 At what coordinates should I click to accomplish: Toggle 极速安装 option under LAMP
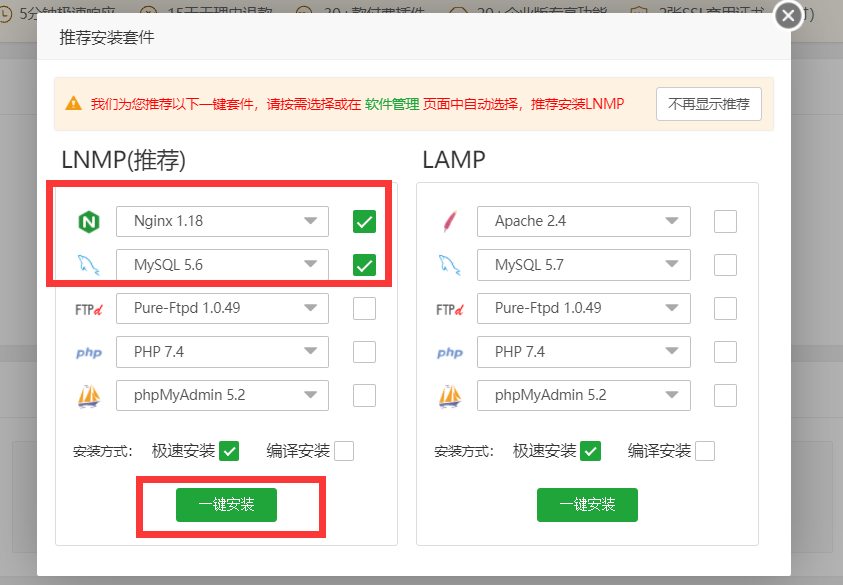pos(590,451)
